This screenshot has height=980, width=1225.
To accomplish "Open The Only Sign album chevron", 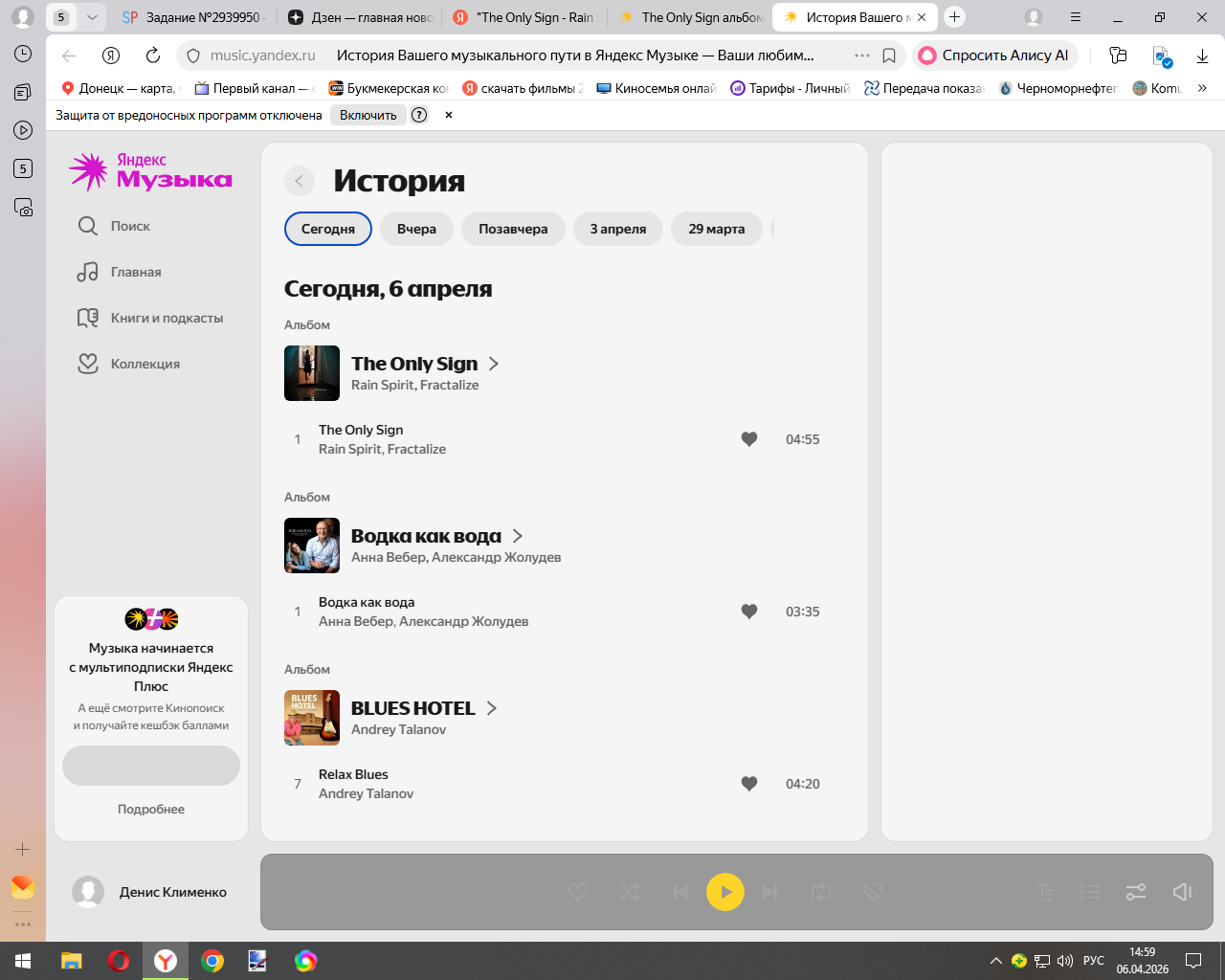I will (x=494, y=364).
